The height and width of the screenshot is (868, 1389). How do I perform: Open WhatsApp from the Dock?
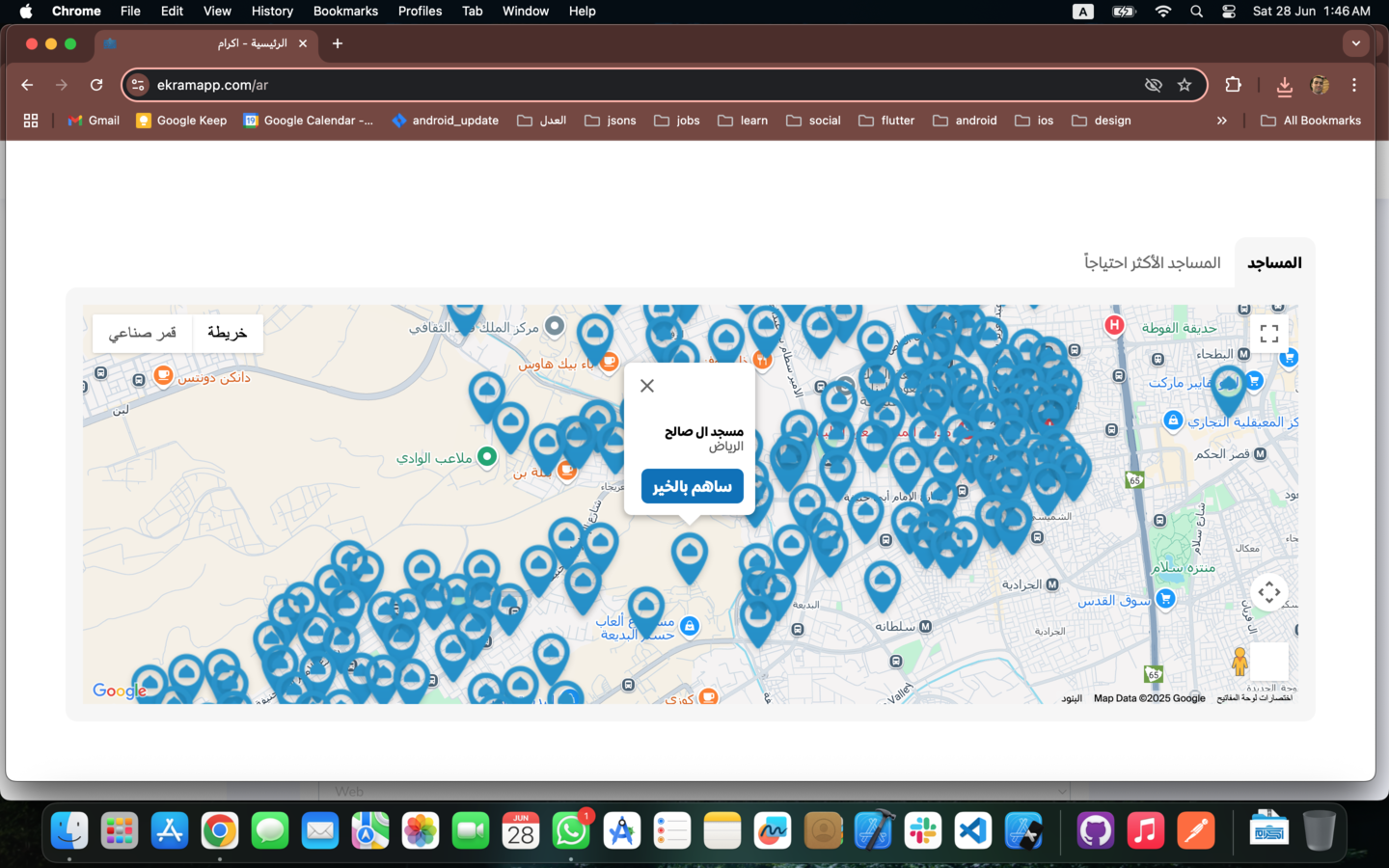pos(571,830)
